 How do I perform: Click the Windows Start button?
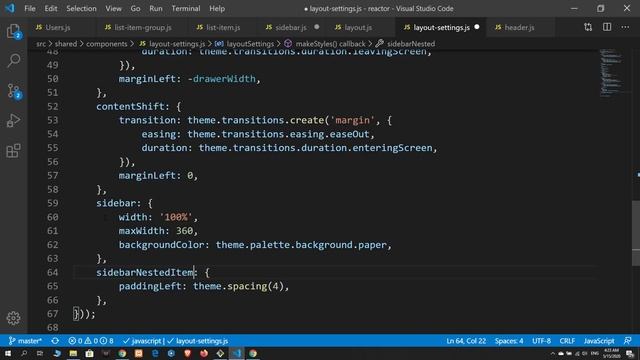point(8,353)
